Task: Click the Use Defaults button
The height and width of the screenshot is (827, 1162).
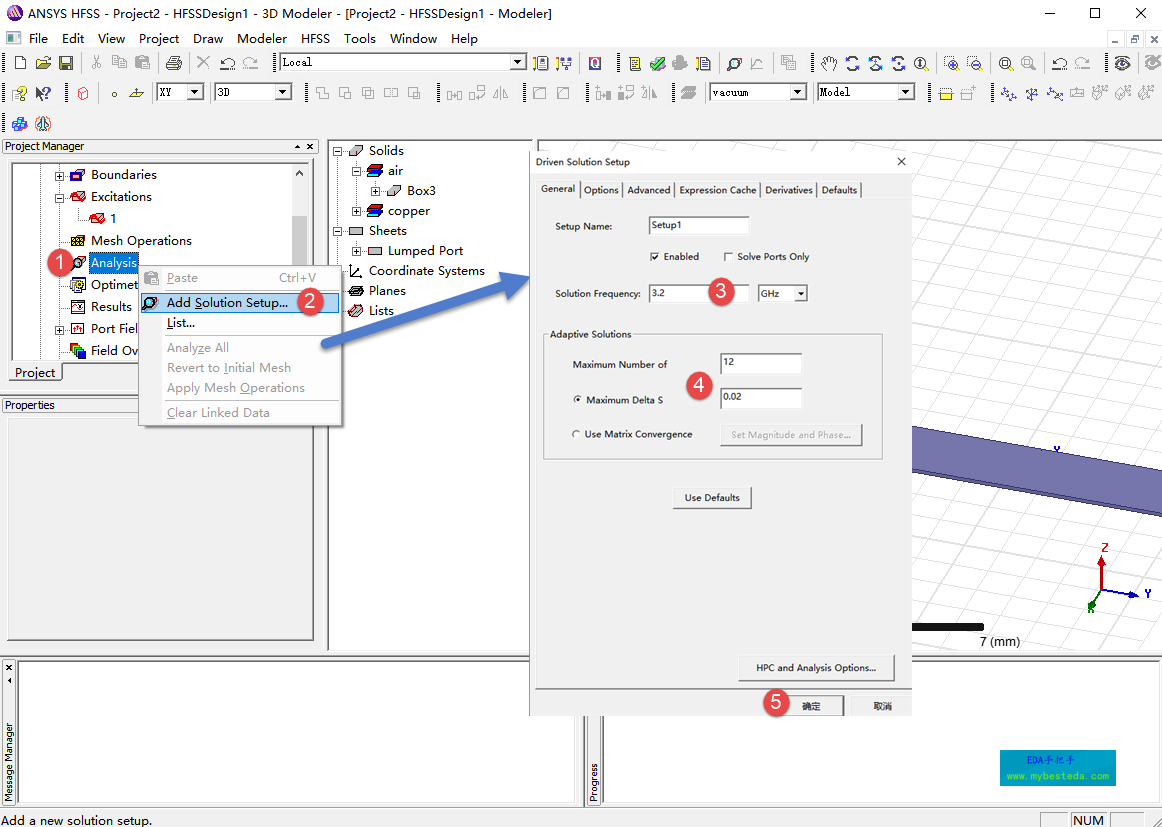Action: pos(712,498)
